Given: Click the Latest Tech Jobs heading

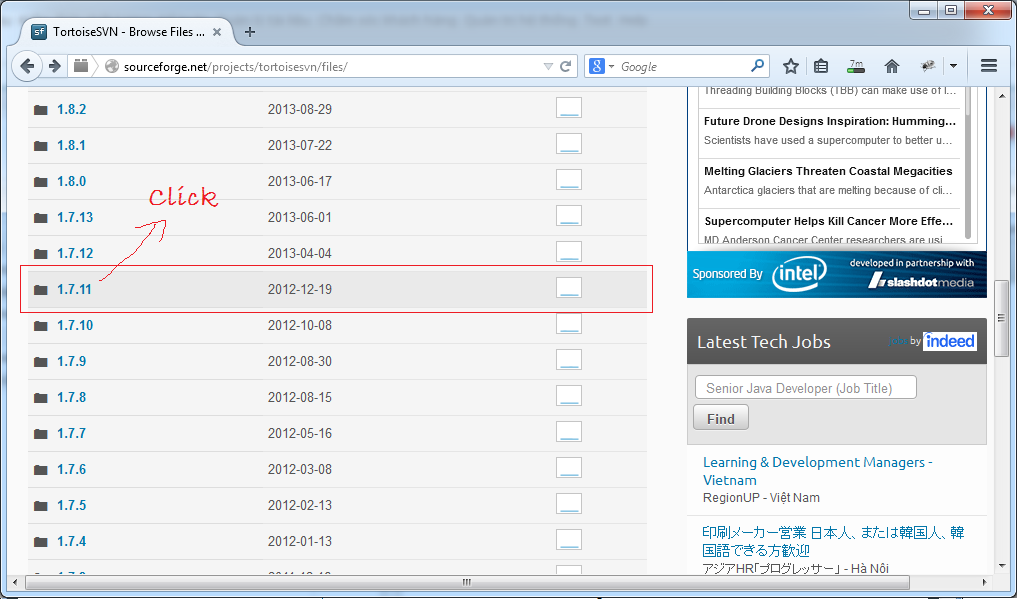Looking at the screenshot, I should (763, 342).
